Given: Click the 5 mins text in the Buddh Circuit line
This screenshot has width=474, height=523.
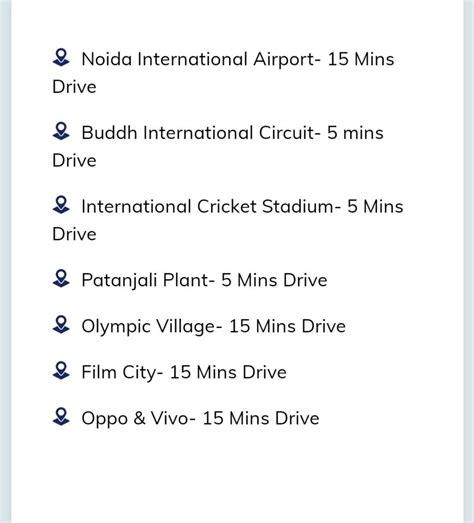Looking at the screenshot, I should click(x=355, y=133).
